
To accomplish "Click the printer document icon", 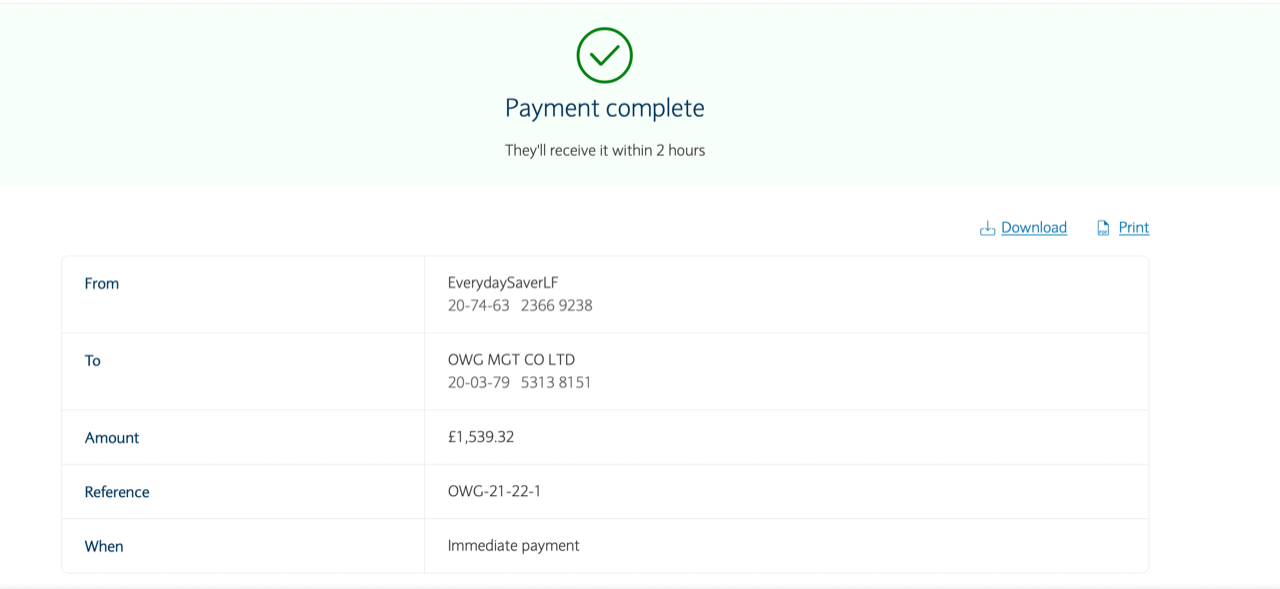I will click(1103, 228).
